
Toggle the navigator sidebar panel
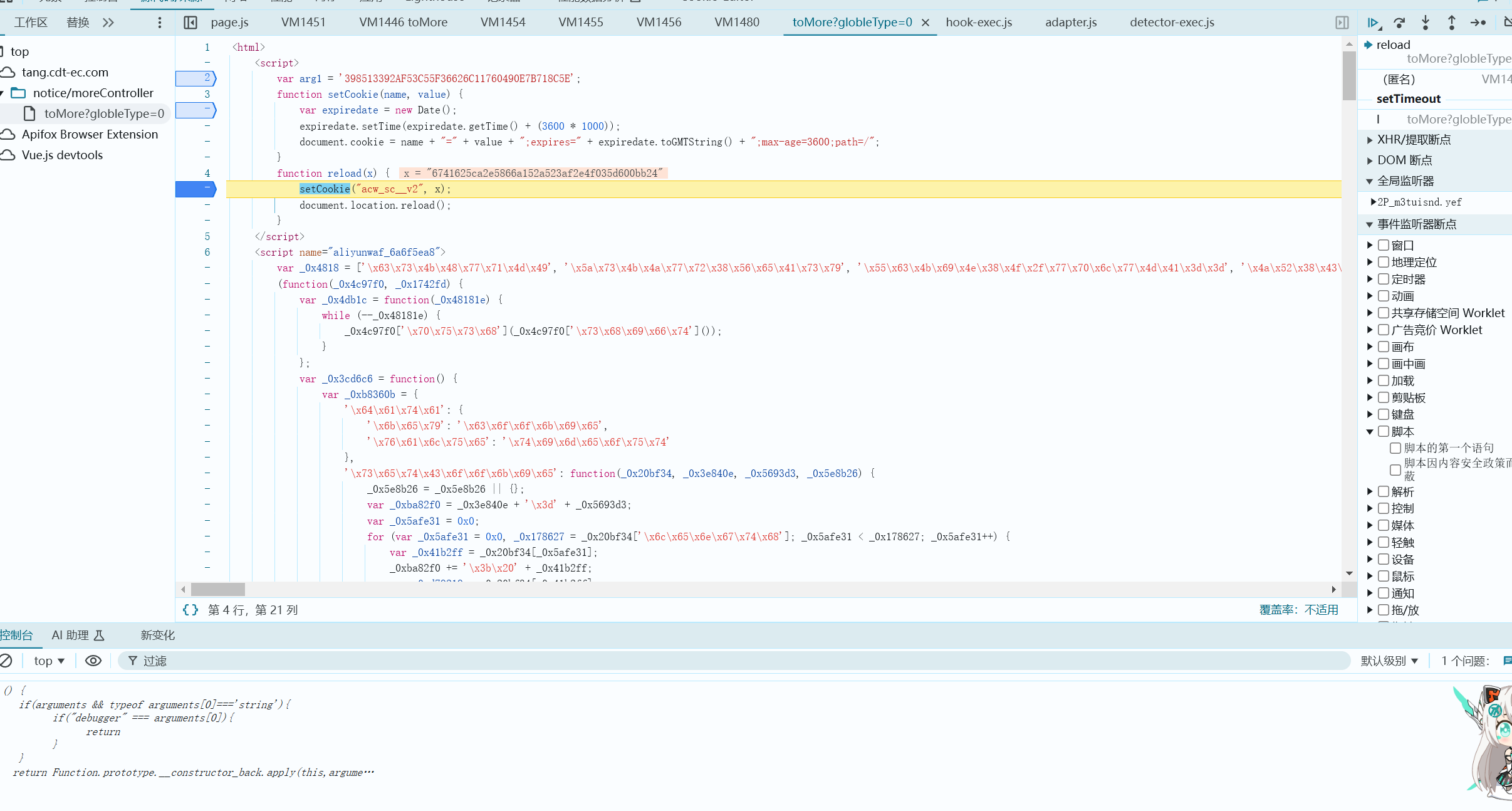tap(190, 23)
